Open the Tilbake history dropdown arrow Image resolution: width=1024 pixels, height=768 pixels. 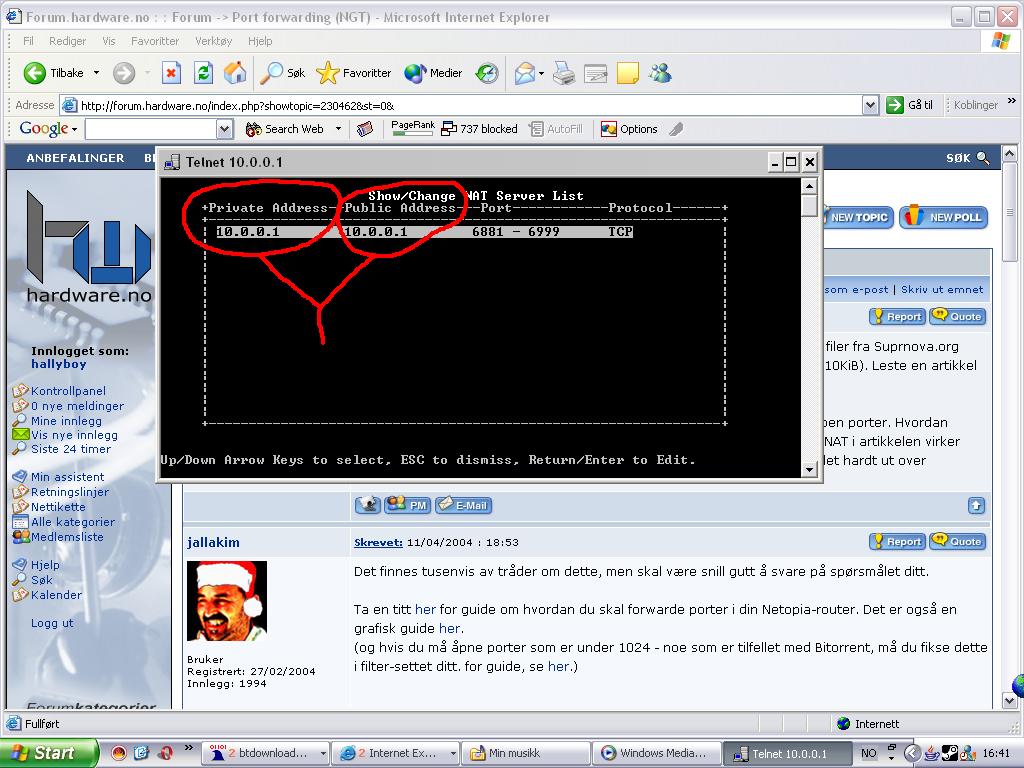96,72
